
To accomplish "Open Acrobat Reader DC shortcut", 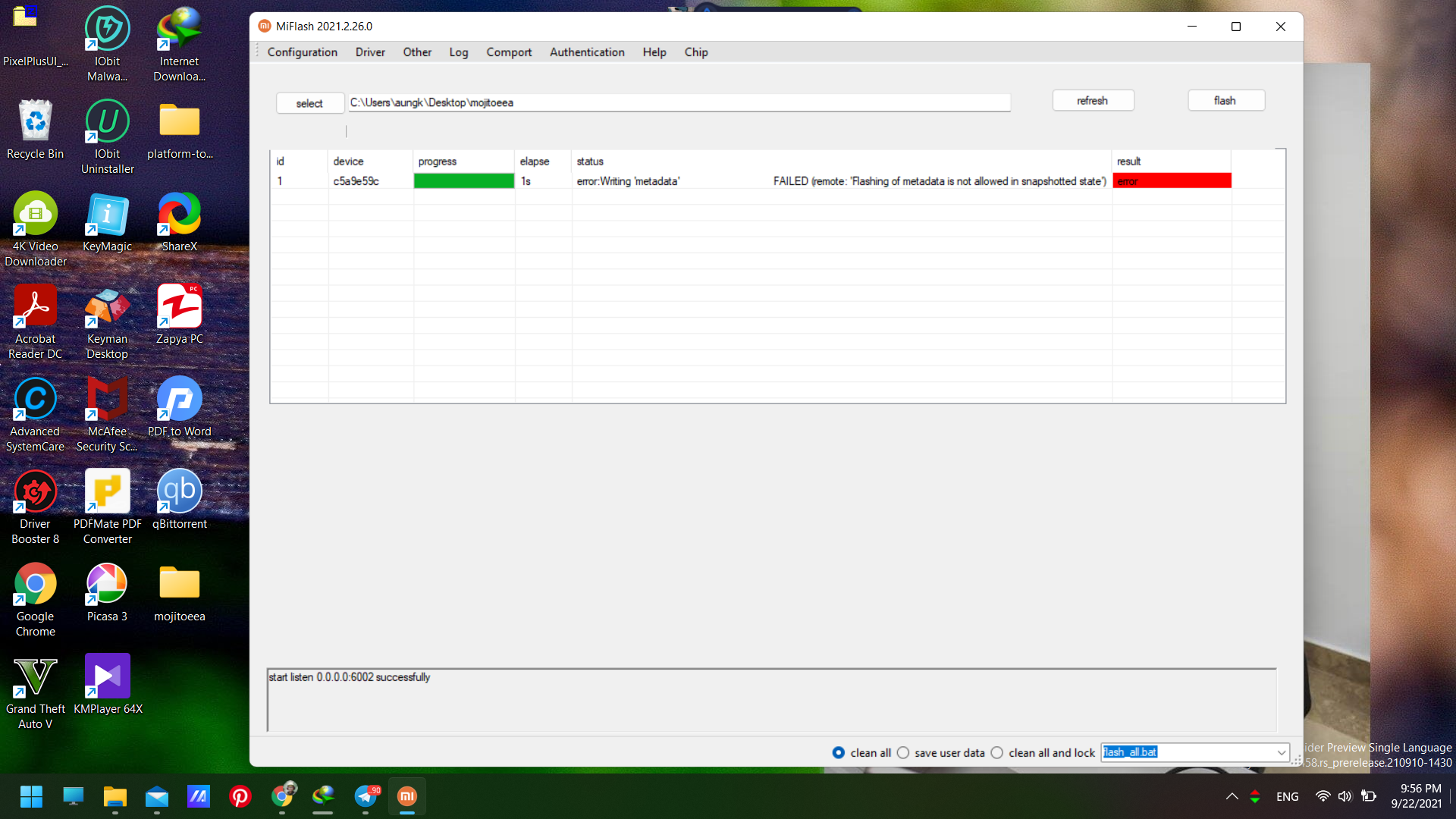I will pos(35,322).
